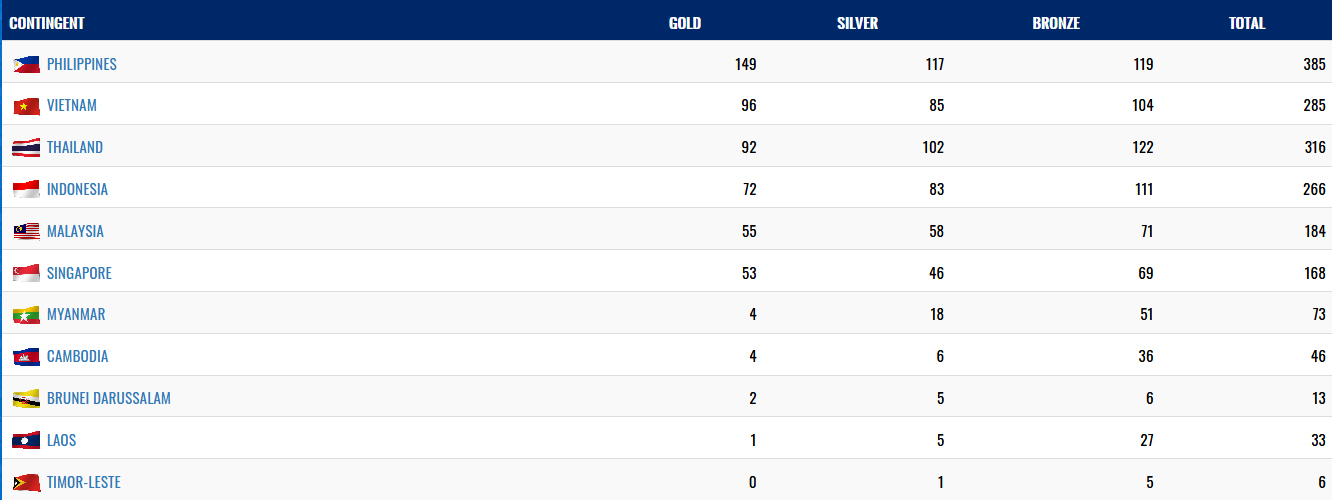Click the Cambodia flag icon
This screenshot has width=1332, height=500.
[x=27, y=357]
